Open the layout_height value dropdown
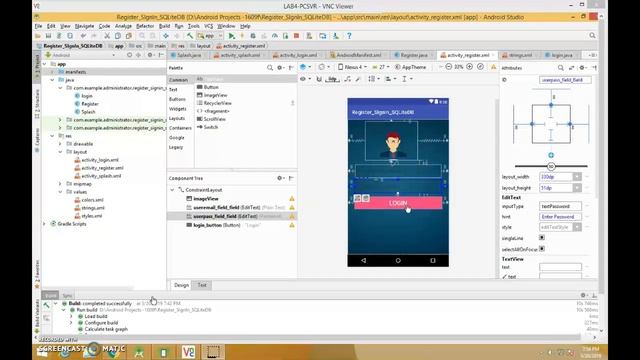 click(577, 188)
